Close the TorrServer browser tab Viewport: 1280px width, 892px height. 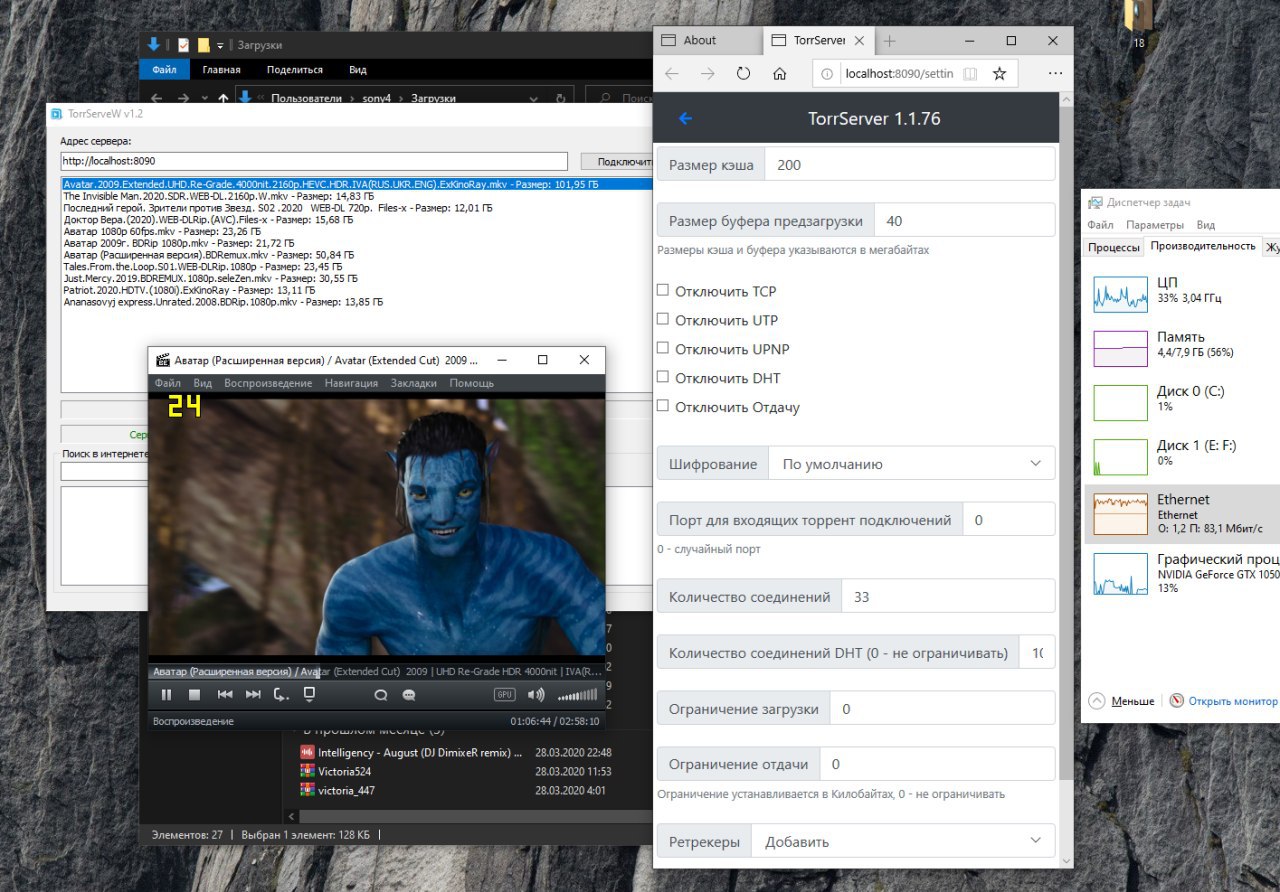860,41
